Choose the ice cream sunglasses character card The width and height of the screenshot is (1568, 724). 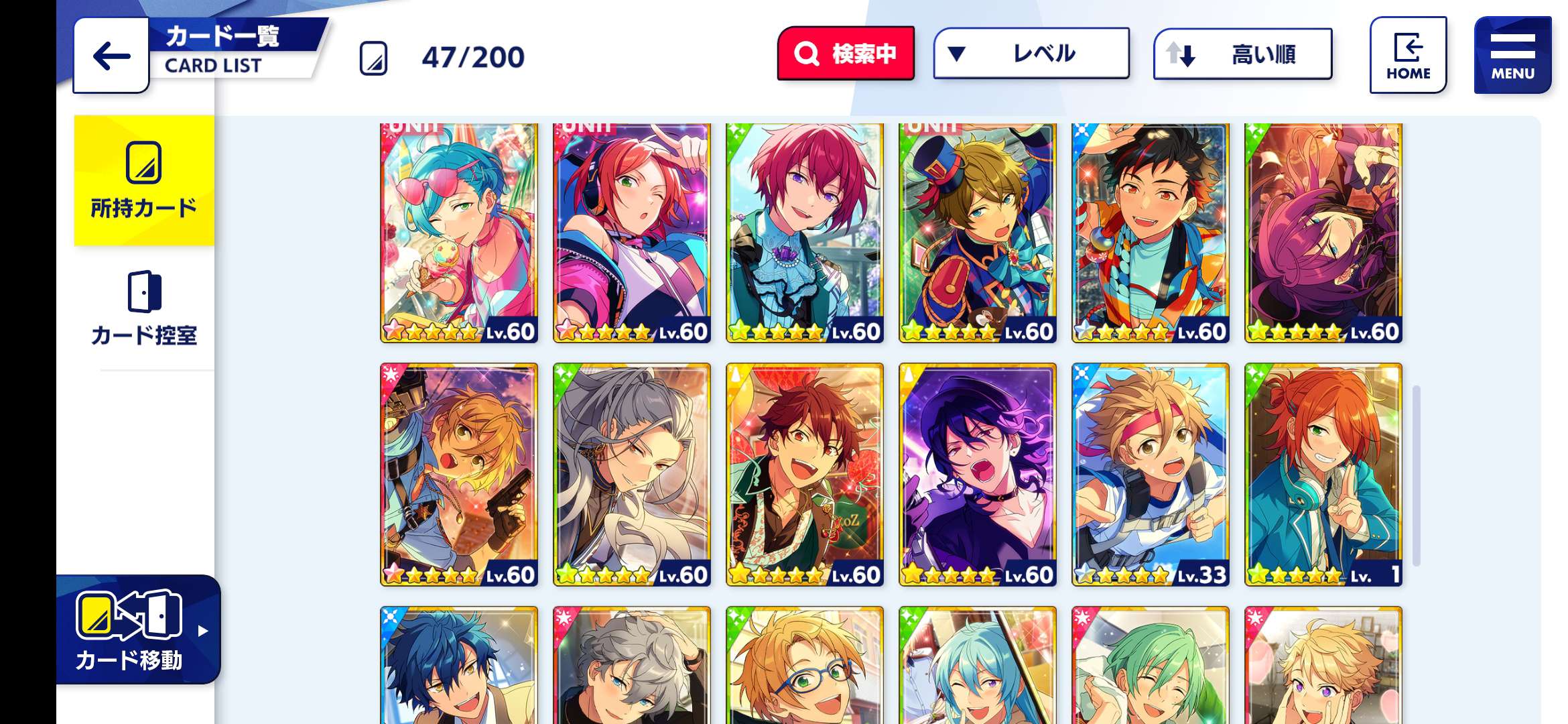[x=459, y=233]
